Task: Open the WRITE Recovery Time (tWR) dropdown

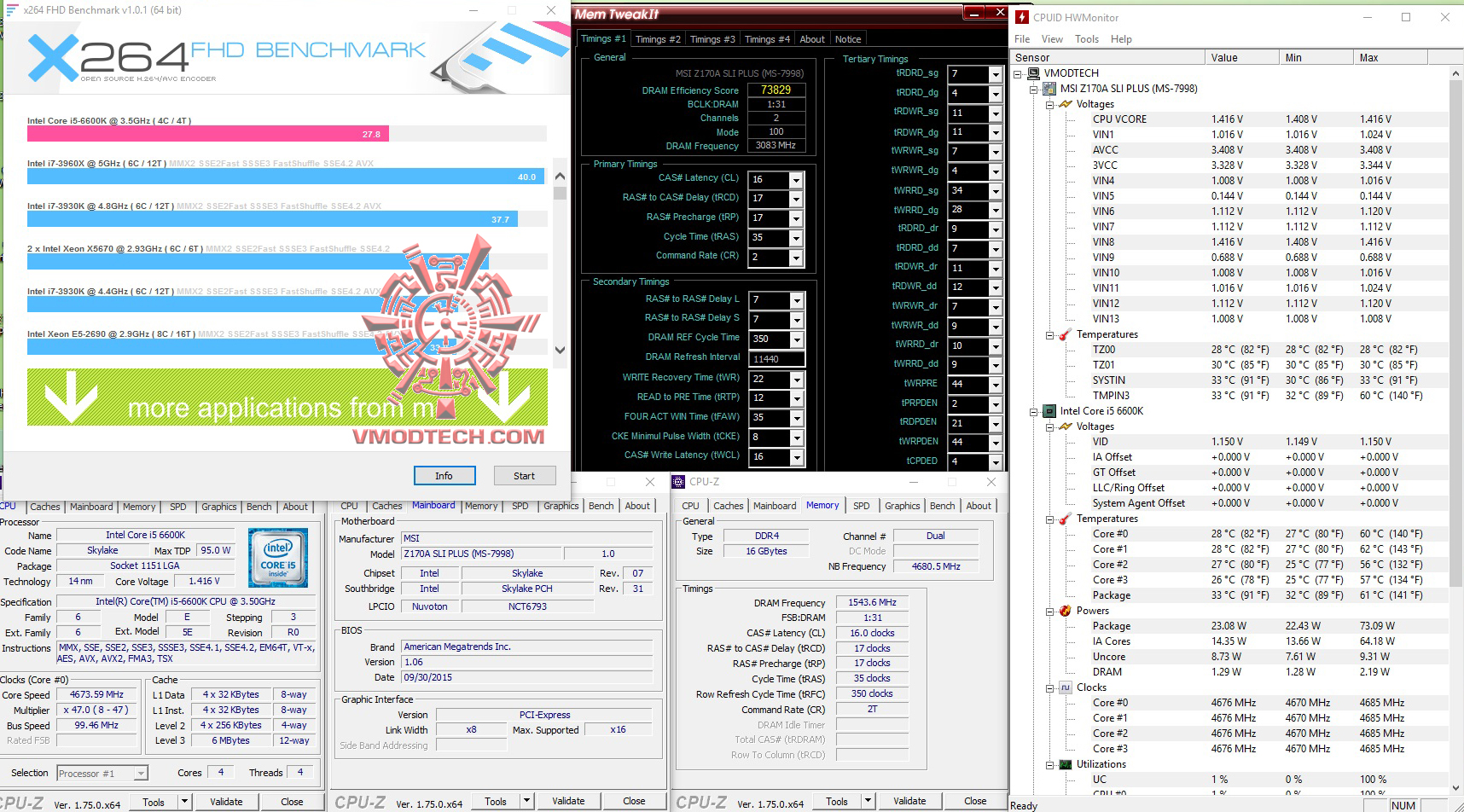Action: pos(796,380)
